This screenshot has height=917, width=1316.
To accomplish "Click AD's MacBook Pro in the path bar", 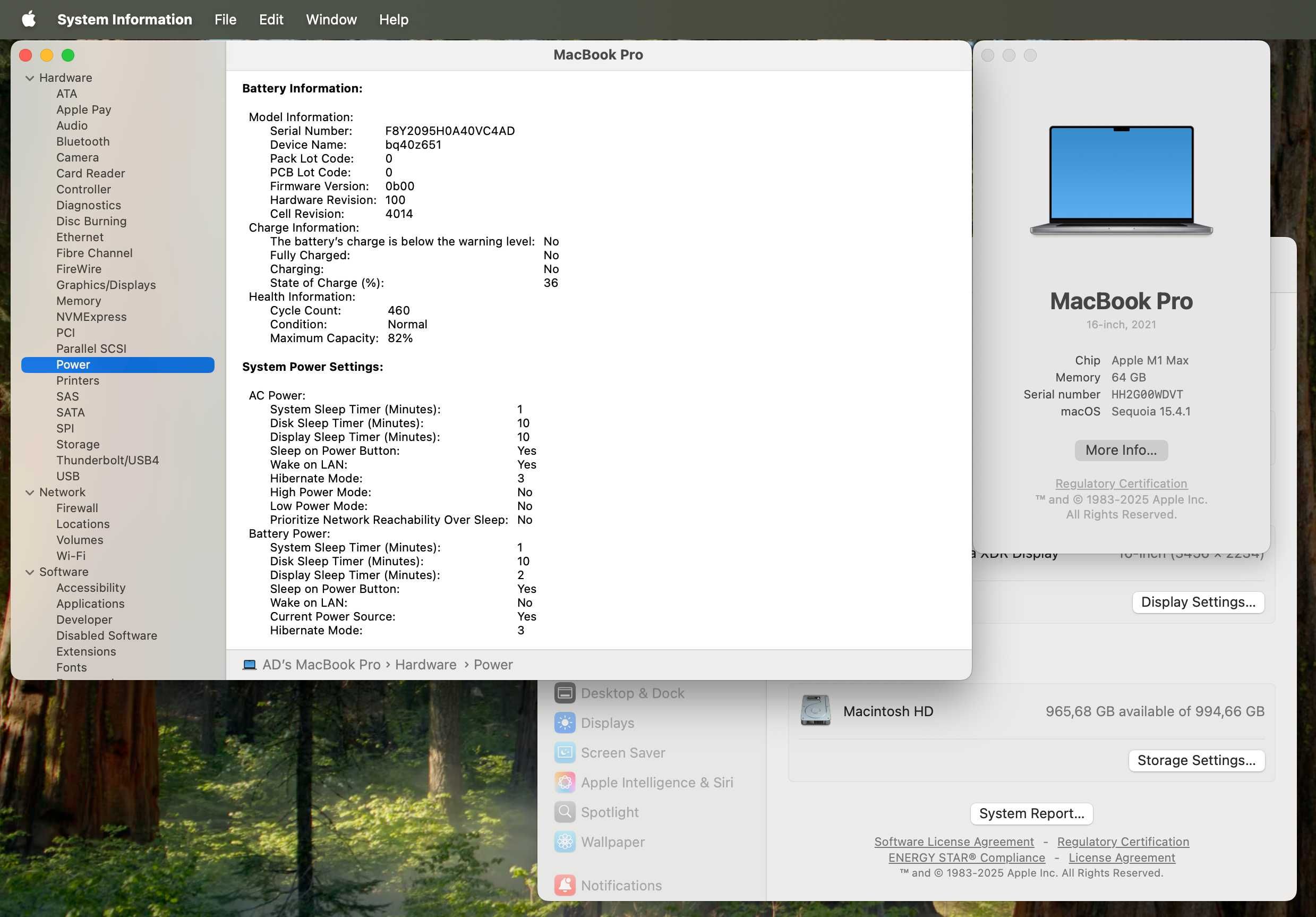I will (321, 665).
